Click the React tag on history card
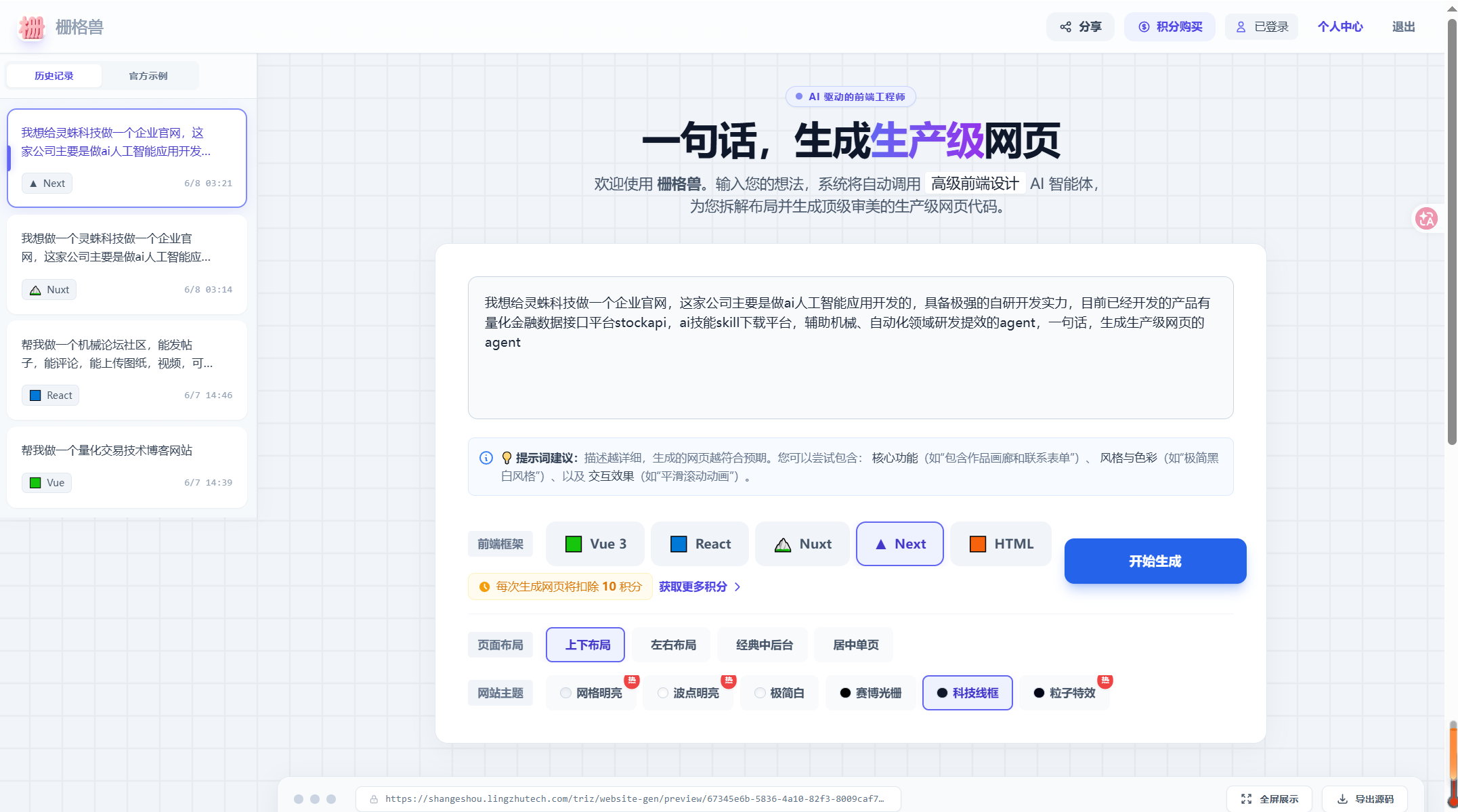 pos(50,396)
